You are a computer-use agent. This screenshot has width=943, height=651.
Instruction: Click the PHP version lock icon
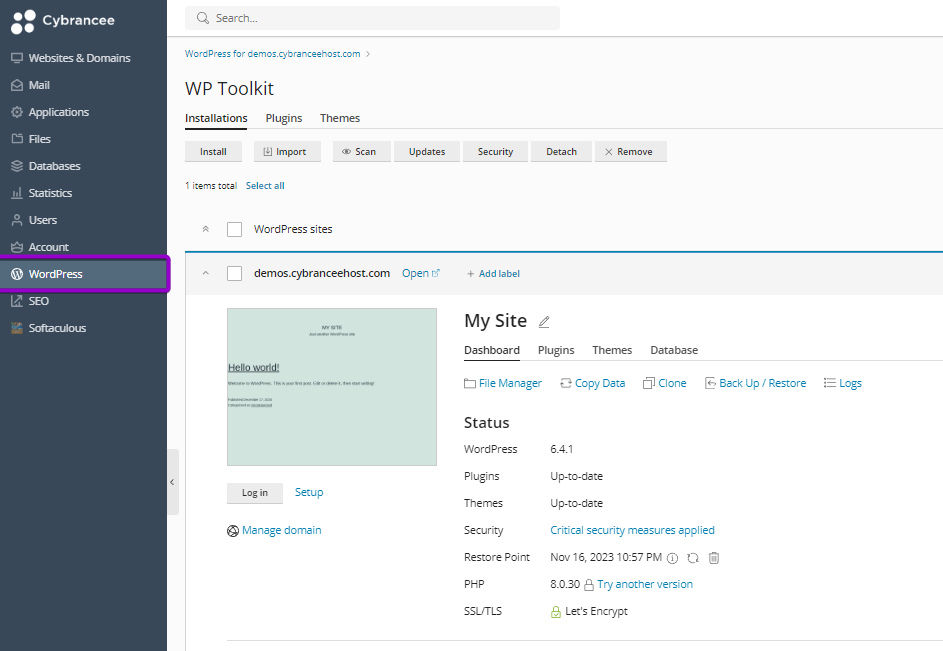(x=589, y=585)
